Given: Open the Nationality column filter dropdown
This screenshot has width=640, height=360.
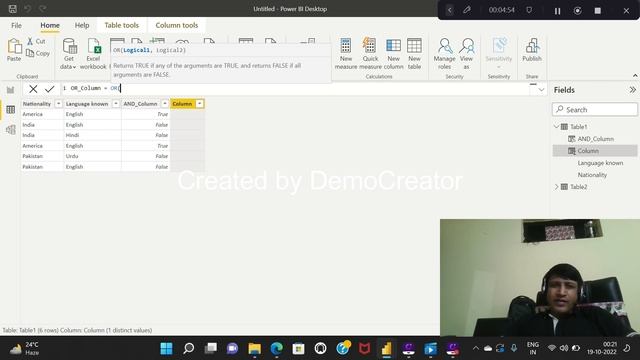Looking at the screenshot, I should (58, 104).
